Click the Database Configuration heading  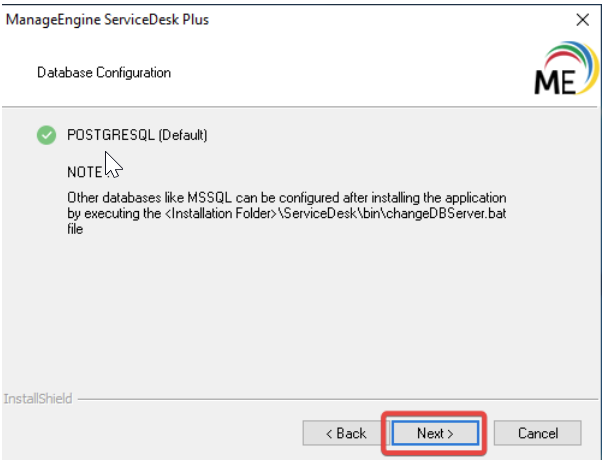point(104,73)
